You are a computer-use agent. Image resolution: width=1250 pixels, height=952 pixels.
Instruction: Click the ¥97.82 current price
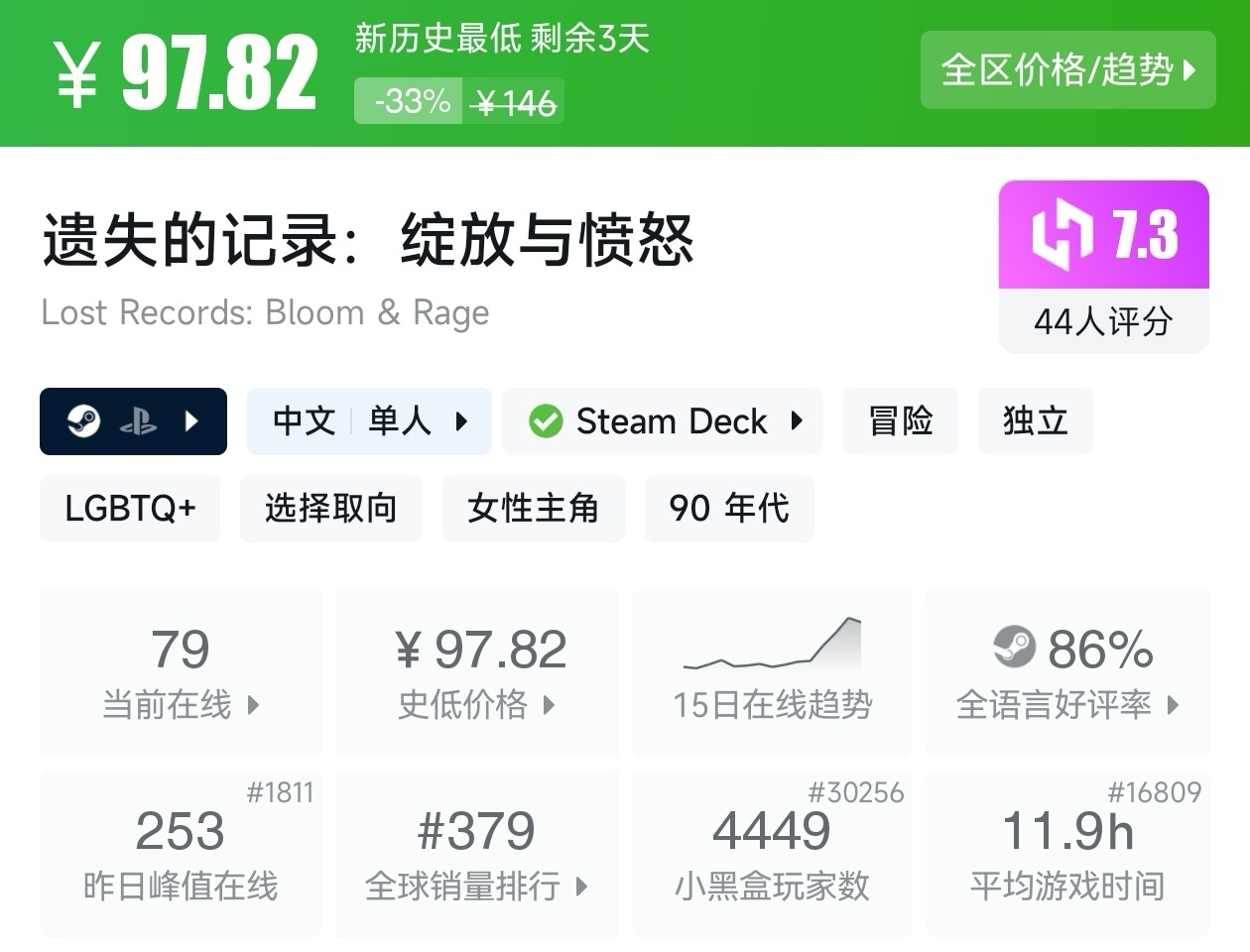[x=187, y=73]
